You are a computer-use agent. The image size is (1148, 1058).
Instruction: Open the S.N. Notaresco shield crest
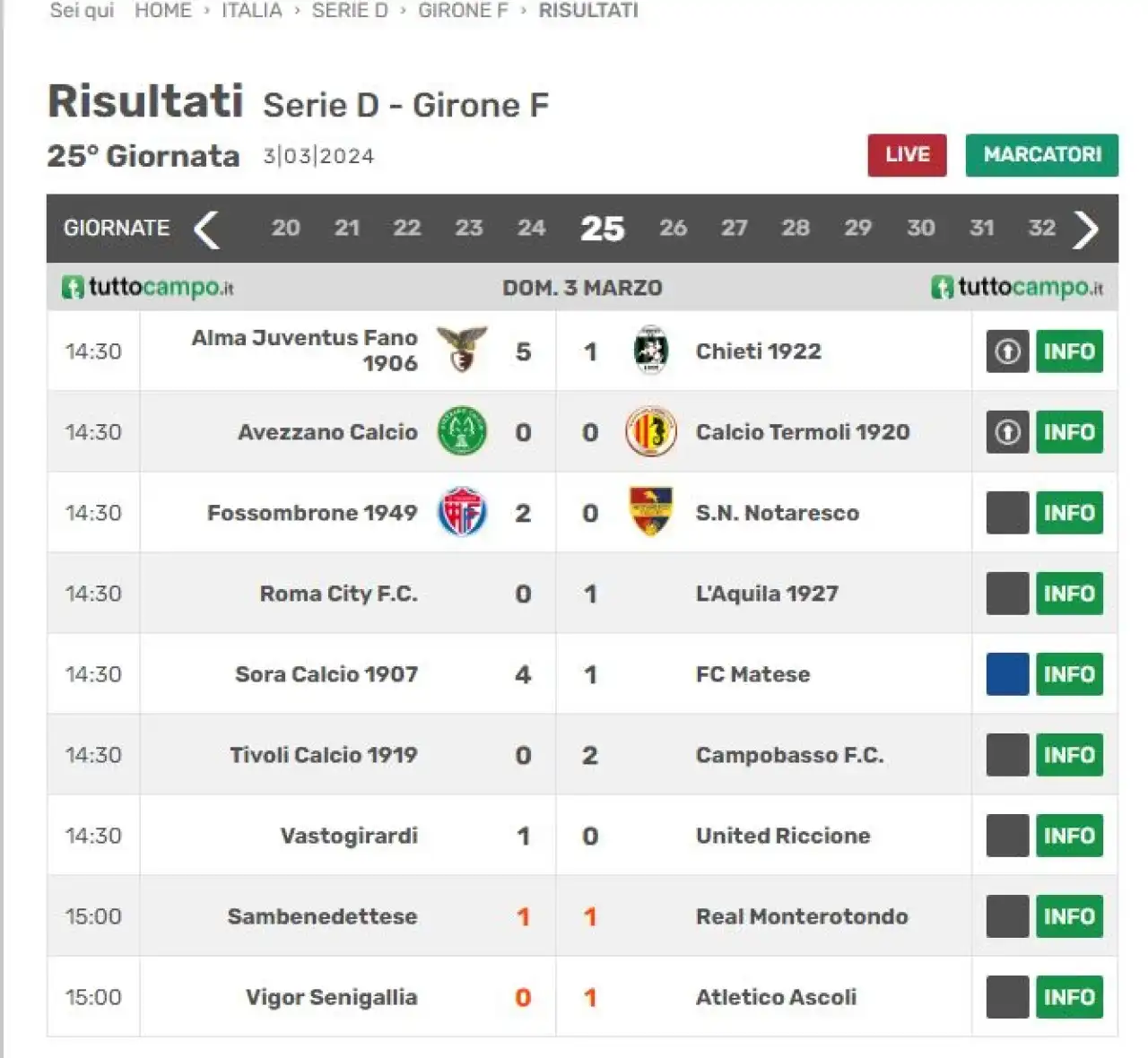650,511
